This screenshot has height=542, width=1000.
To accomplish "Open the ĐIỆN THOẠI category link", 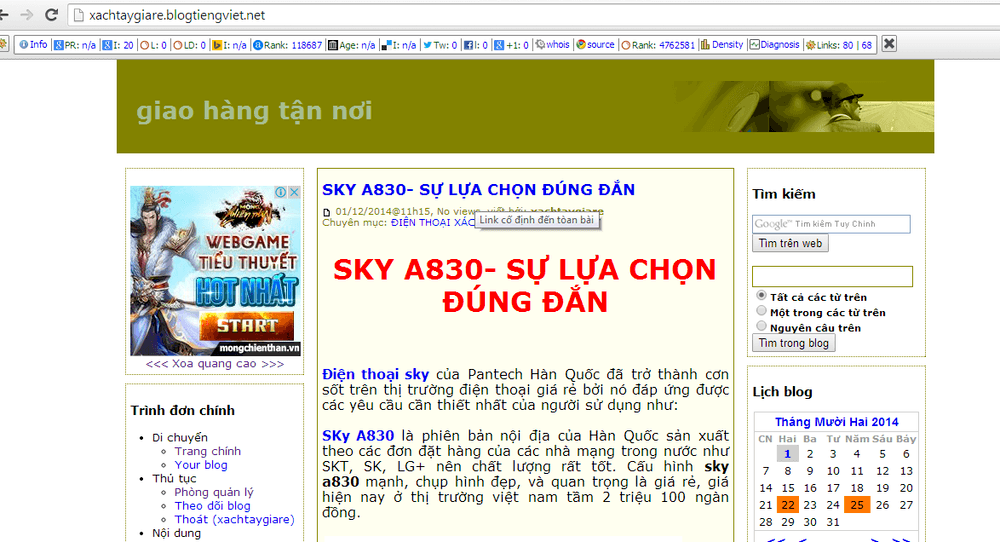I will pyautogui.click(x=432, y=223).
